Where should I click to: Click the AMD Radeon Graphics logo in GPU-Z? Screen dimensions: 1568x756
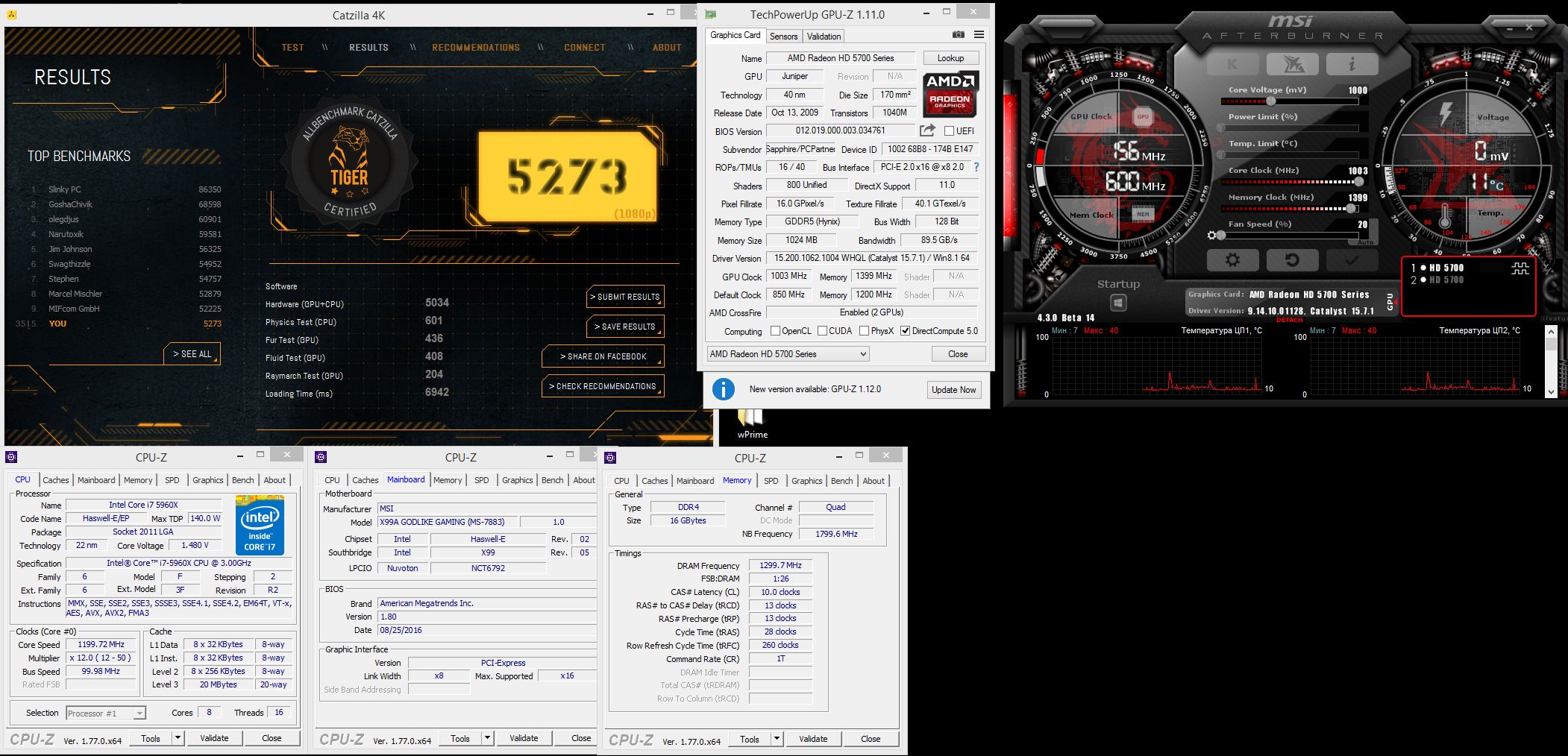[x=950, y=94]
